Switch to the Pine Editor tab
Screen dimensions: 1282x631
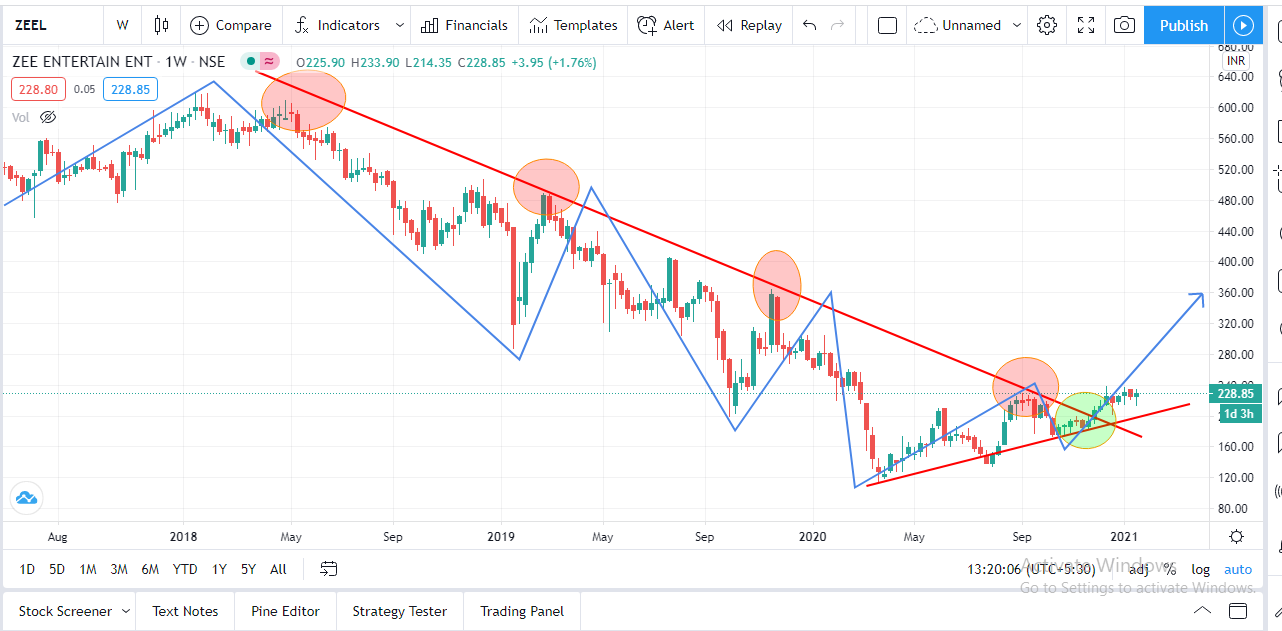point(285,611)
